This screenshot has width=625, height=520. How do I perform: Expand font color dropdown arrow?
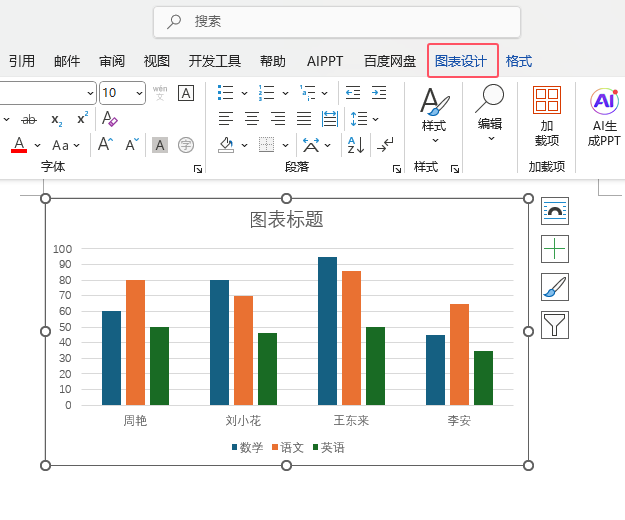(x=37, y=145)
